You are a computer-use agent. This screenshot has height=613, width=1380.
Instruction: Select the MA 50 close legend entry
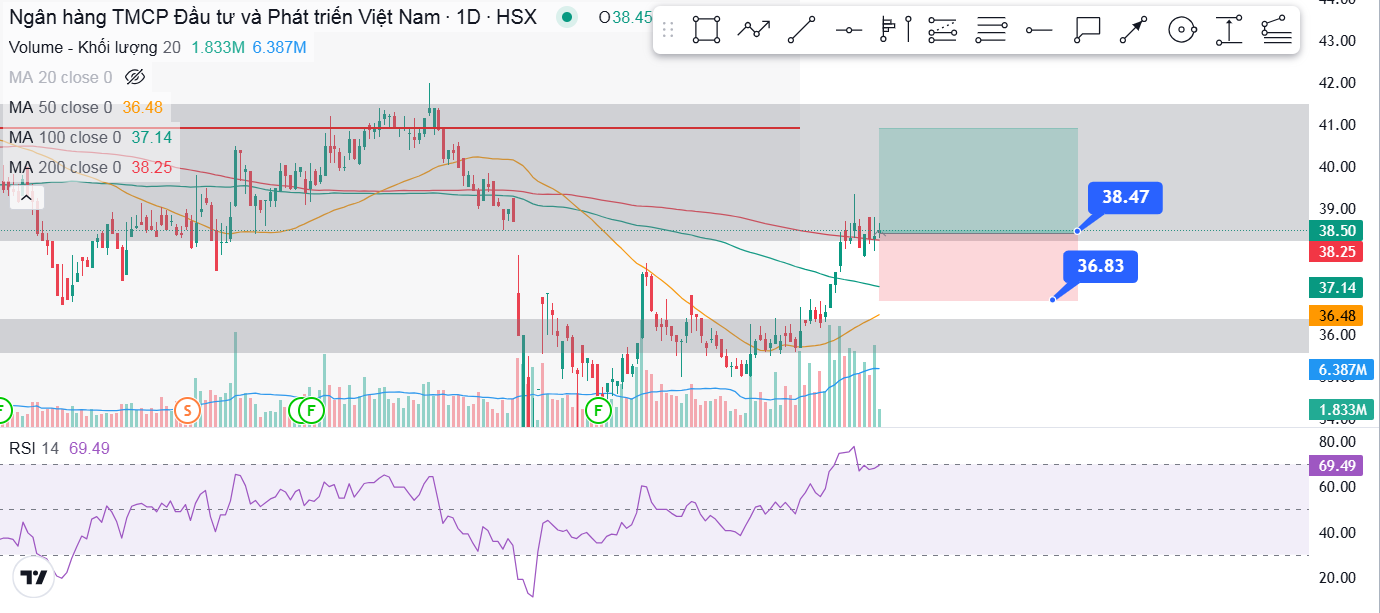(x=60, y=107)
